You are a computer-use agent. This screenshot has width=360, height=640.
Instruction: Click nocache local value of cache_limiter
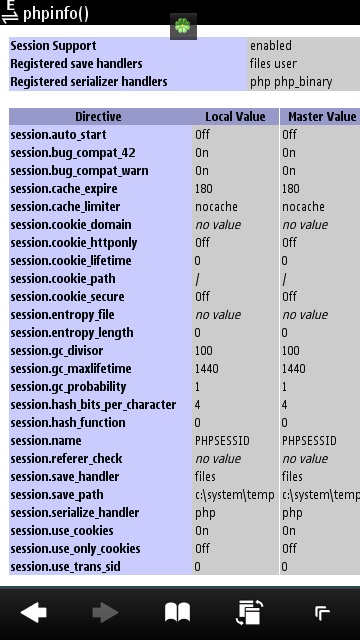(216, 207)
